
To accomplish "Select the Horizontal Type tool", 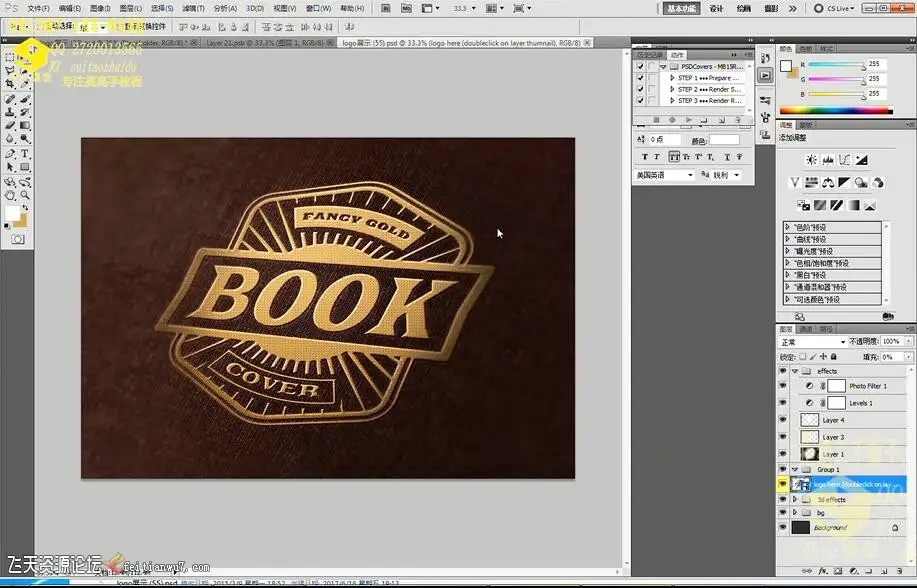I will [25, 154].
